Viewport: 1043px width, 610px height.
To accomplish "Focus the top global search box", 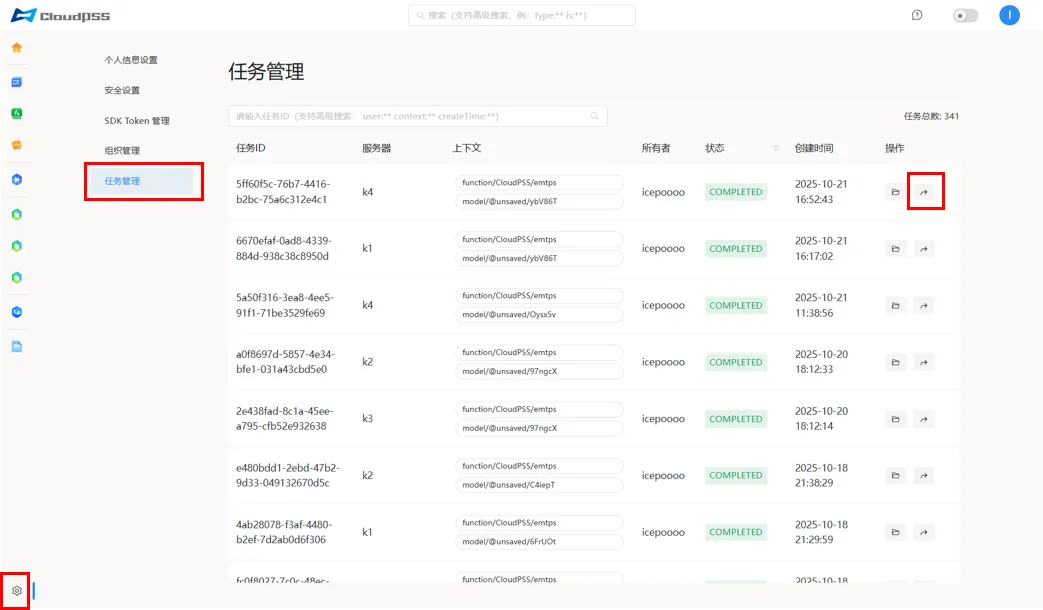I will click(521, 15).
